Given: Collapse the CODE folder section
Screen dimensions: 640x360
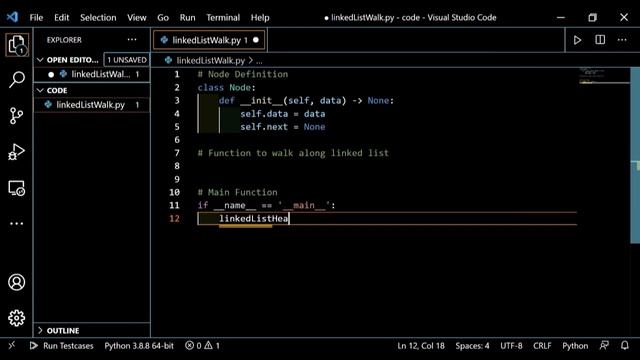Looking at the screenshot, I should [40, 90].
